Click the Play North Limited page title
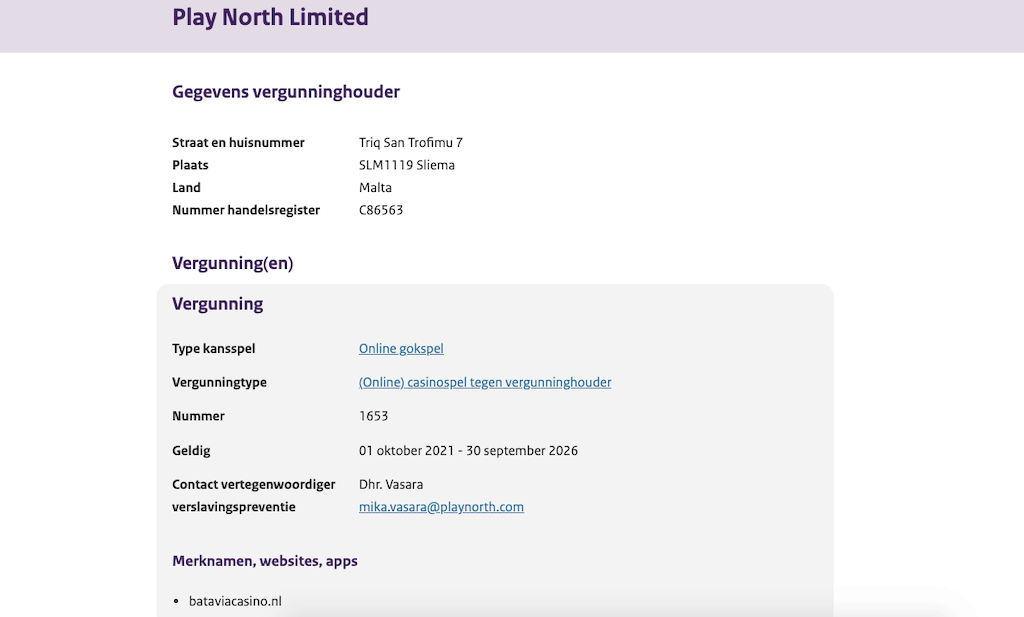The height and width of the screenshot is (617, 1024). 270,18
